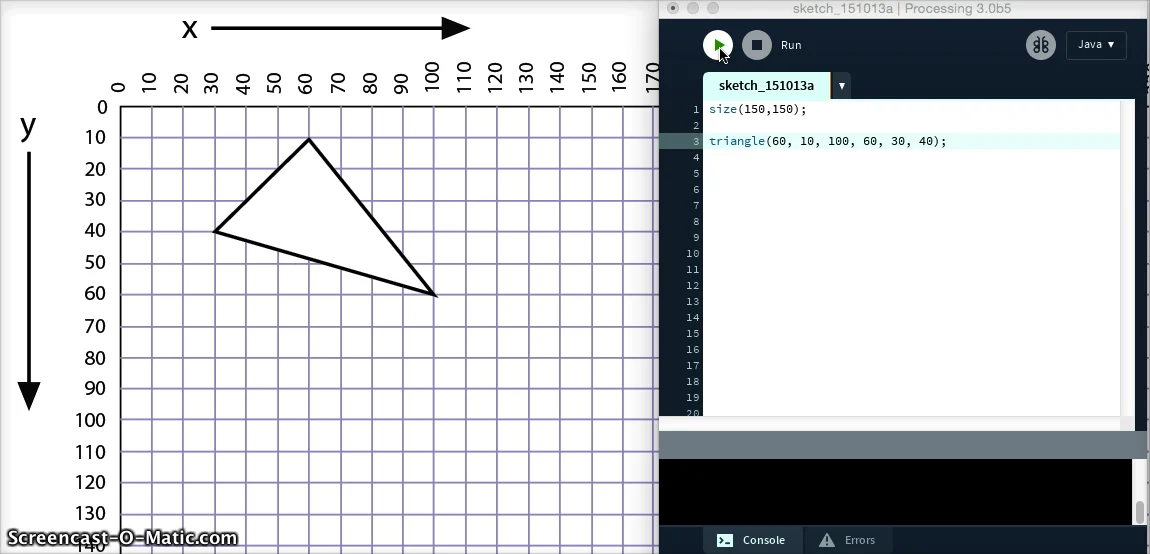Click the Errors warning triangle icon

827,540
